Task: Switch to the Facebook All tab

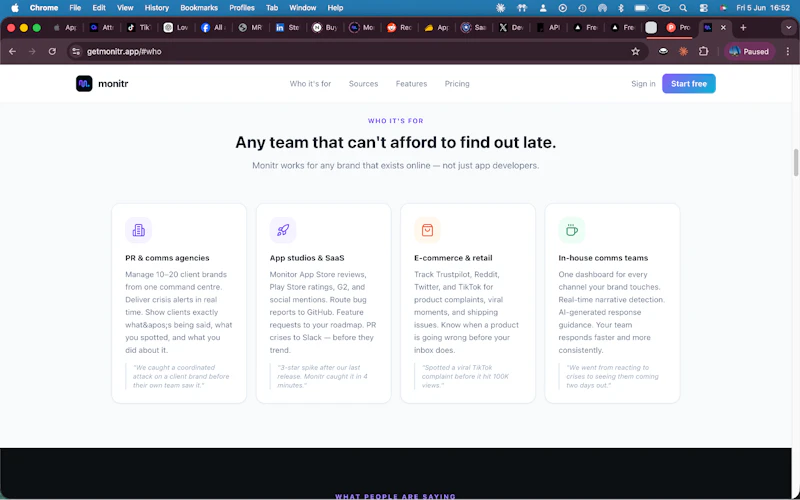Action: click(x=214, y=28)
